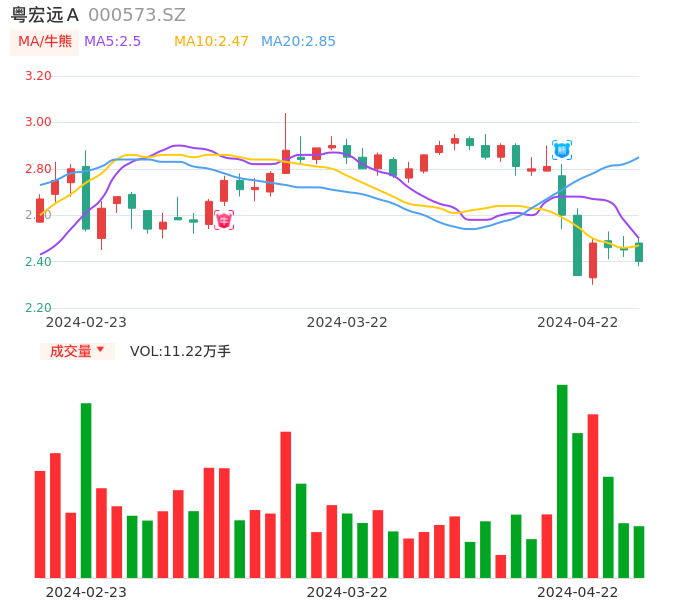This screenshot has width=686, height=606.
Task: Open the 成交量 dropdown arrow
Action: pyautogui.click(x=100, y=350)
